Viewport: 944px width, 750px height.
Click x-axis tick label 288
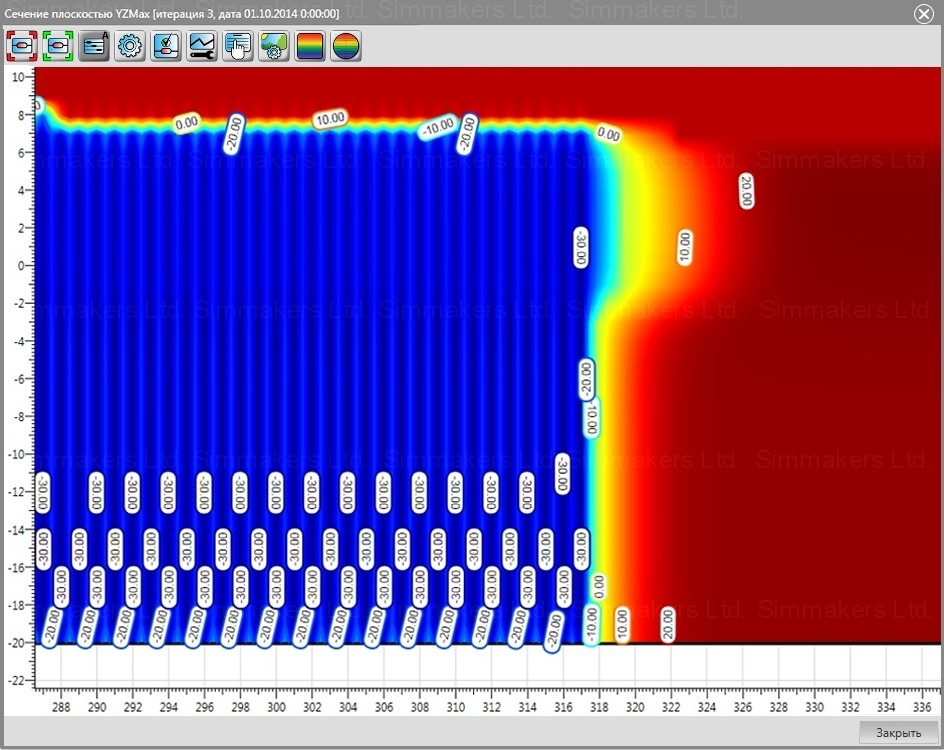pos(61,707)
